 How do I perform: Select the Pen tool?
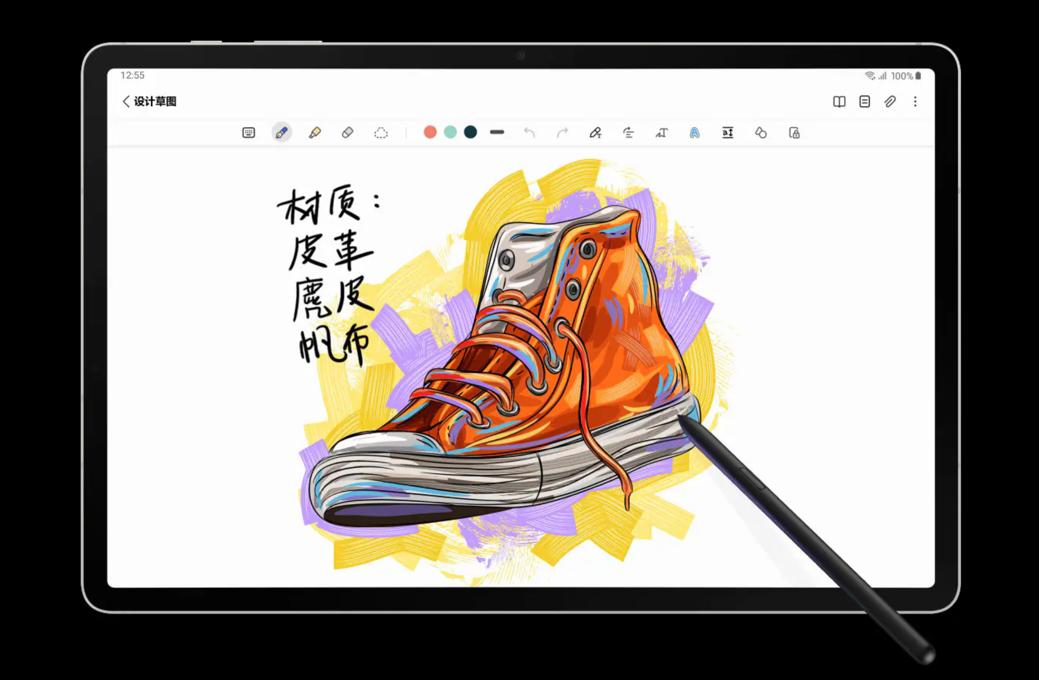coord(282,133)
